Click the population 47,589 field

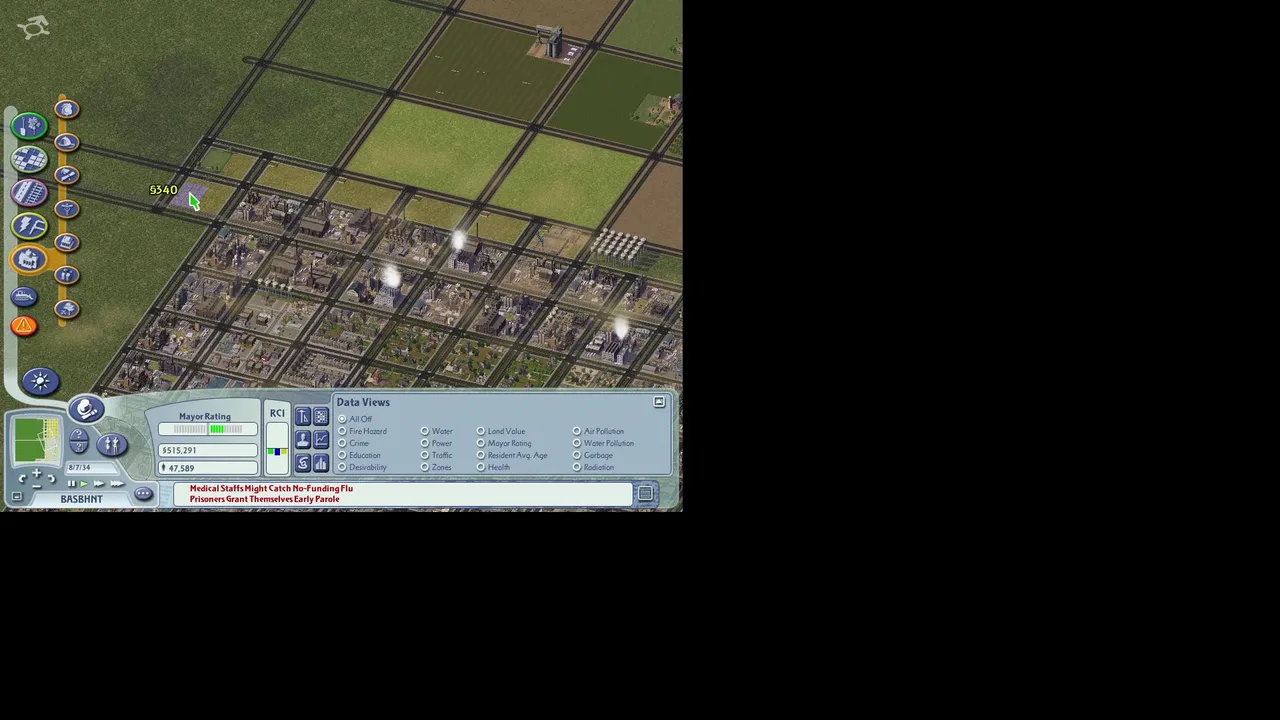(208, 468)
